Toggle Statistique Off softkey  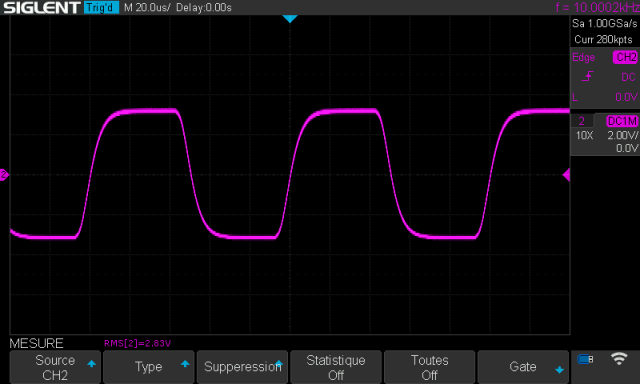pyautogui.click(x=336, y=367)
